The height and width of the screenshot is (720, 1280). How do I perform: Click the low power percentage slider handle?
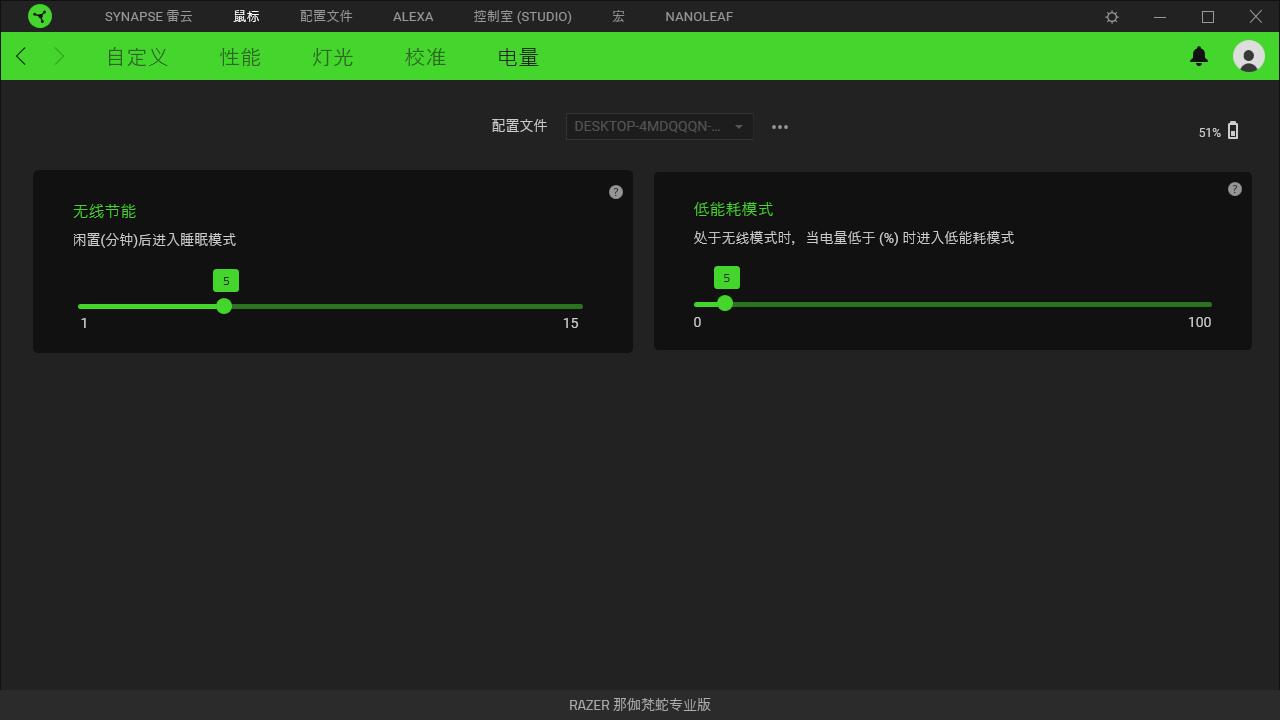(x=725, y=303)
